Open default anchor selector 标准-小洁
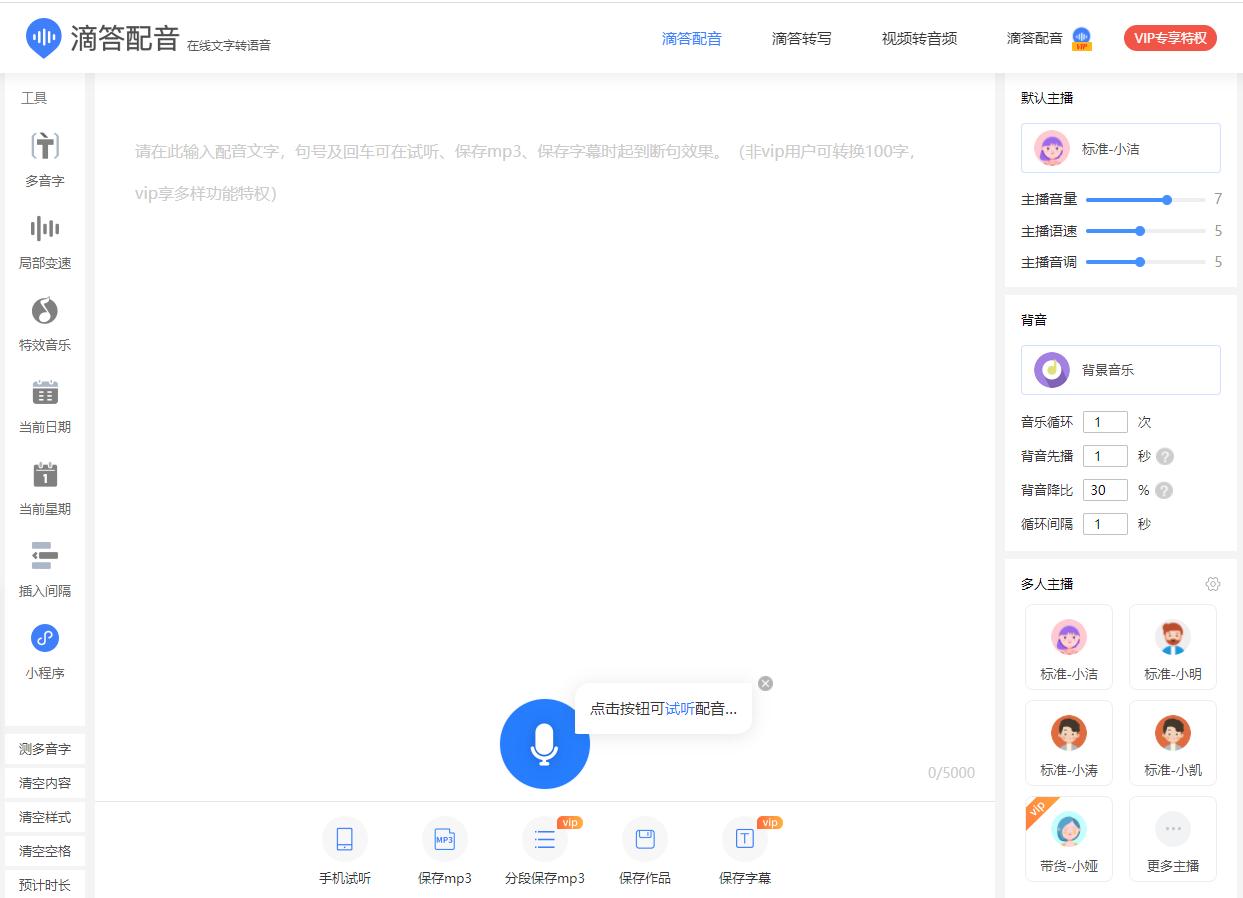Image resolution: width=1243 pixels, height=898 pixels. (1120, 148)
